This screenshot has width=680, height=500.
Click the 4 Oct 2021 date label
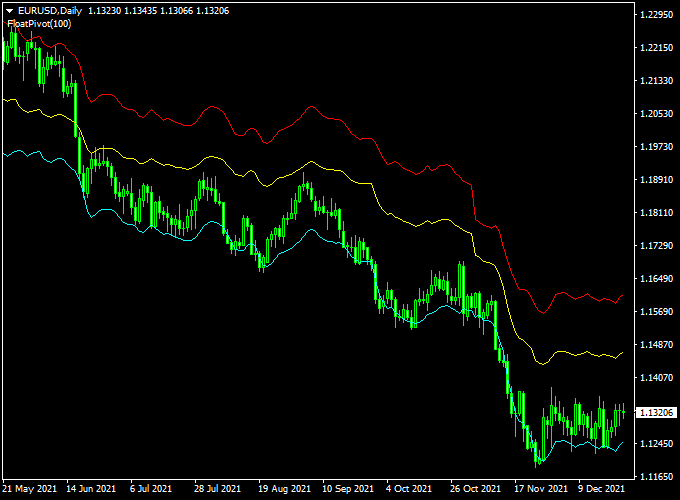(409, 489)
